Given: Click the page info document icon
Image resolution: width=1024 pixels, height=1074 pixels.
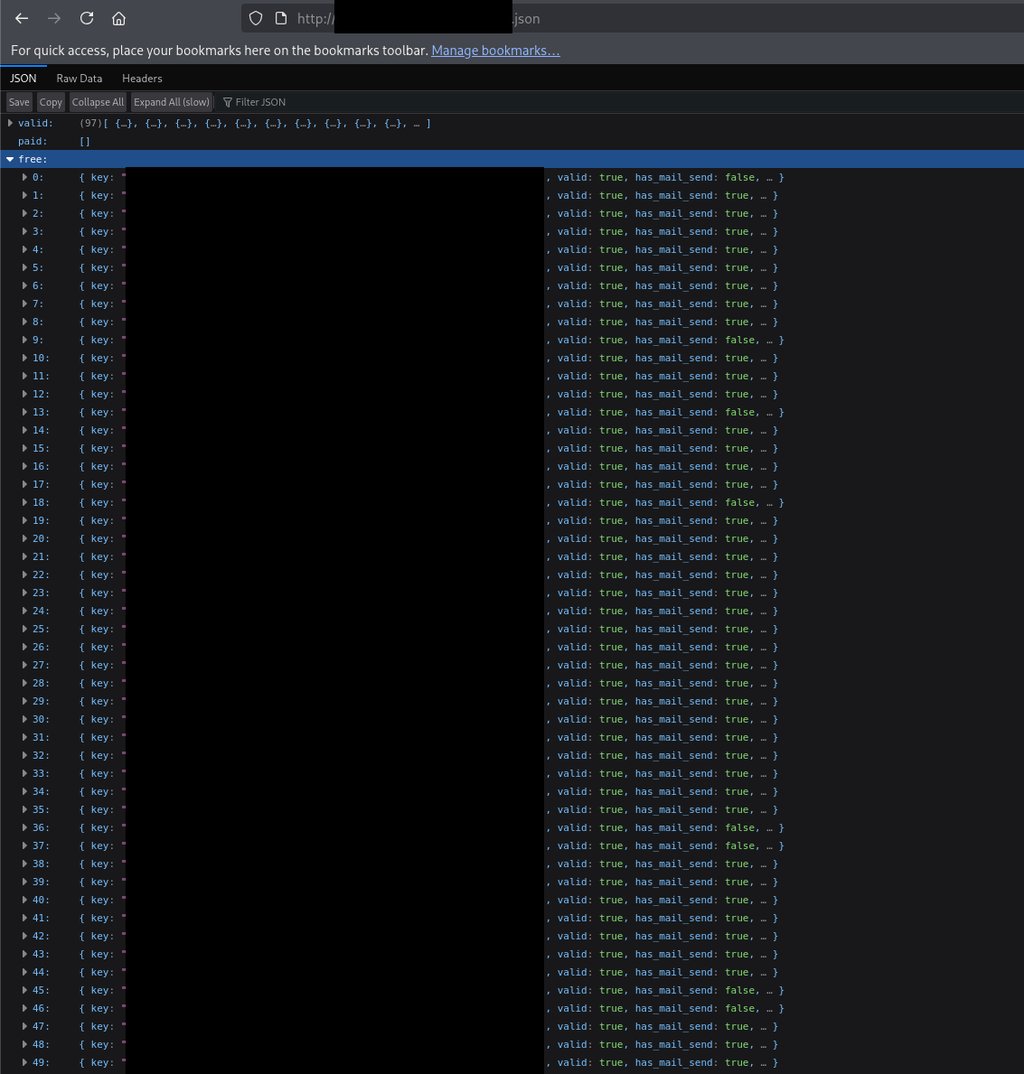Looking at the screenshot, I should [281, 18].
